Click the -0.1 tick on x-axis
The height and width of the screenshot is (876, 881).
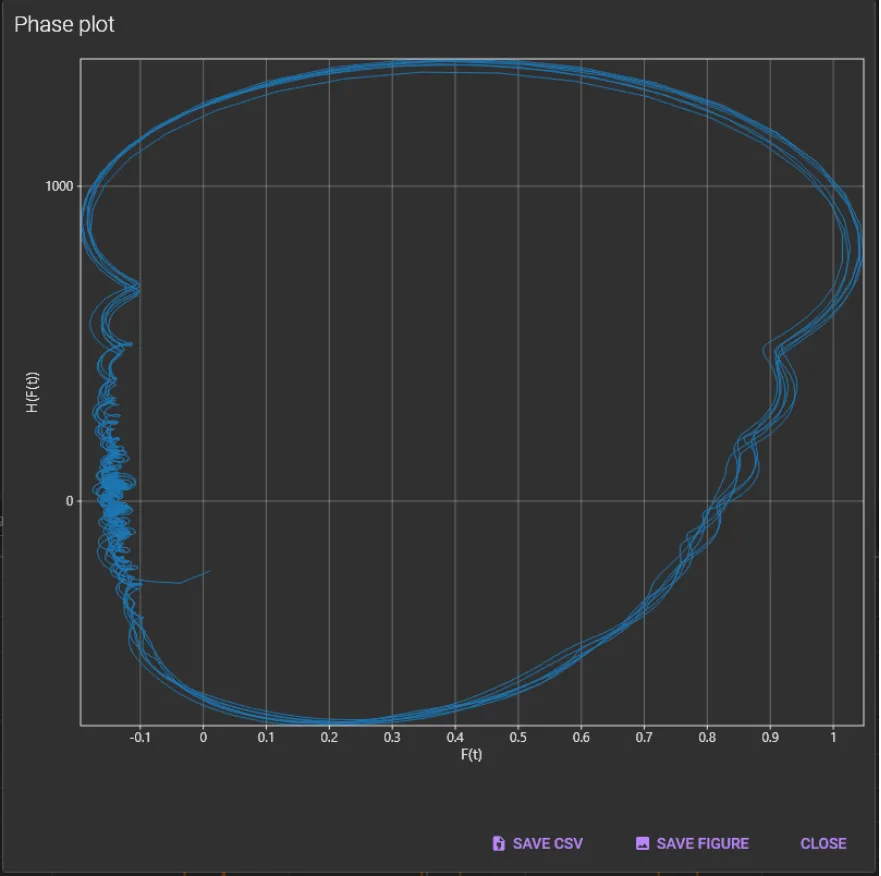[139, 738]
